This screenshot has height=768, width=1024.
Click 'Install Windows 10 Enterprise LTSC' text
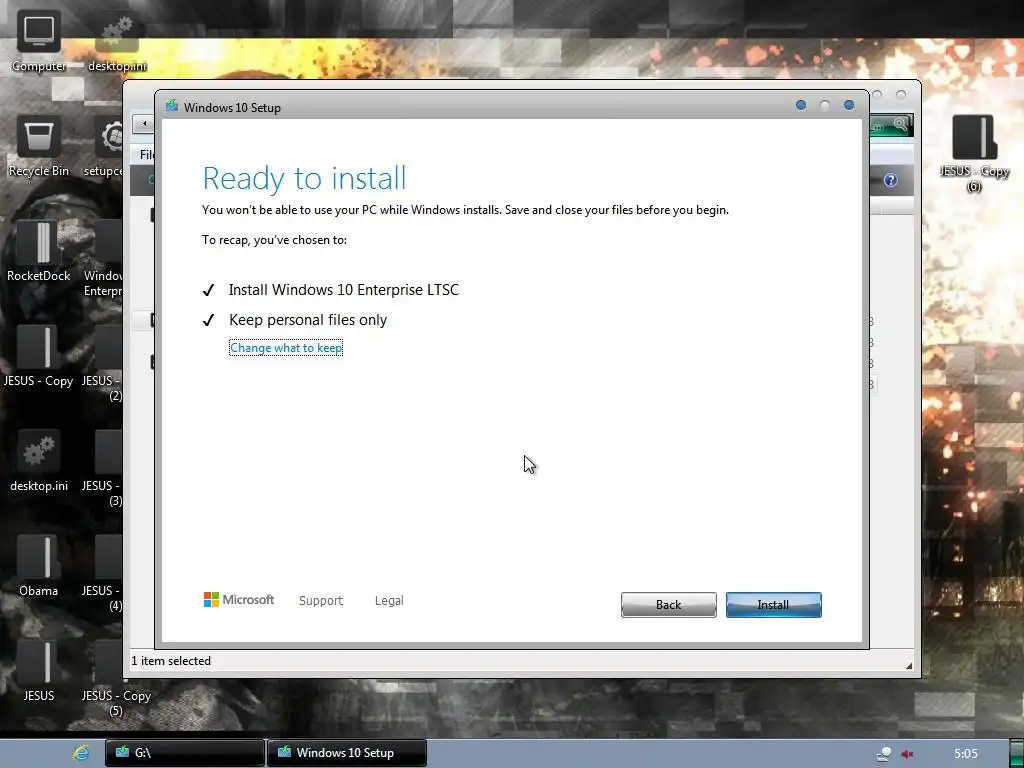pyautogui.click(x=344, y=290)
